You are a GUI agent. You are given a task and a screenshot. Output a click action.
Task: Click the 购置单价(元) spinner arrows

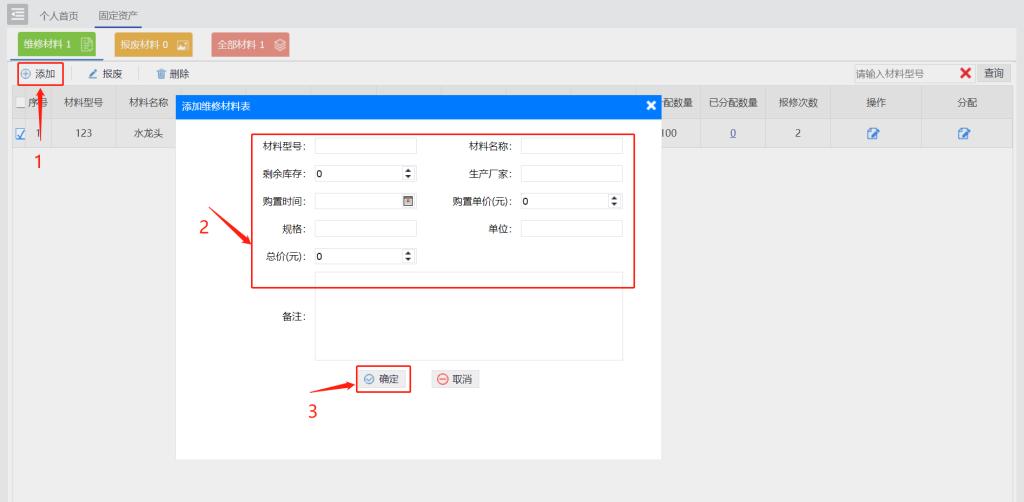tap(614, 201)
